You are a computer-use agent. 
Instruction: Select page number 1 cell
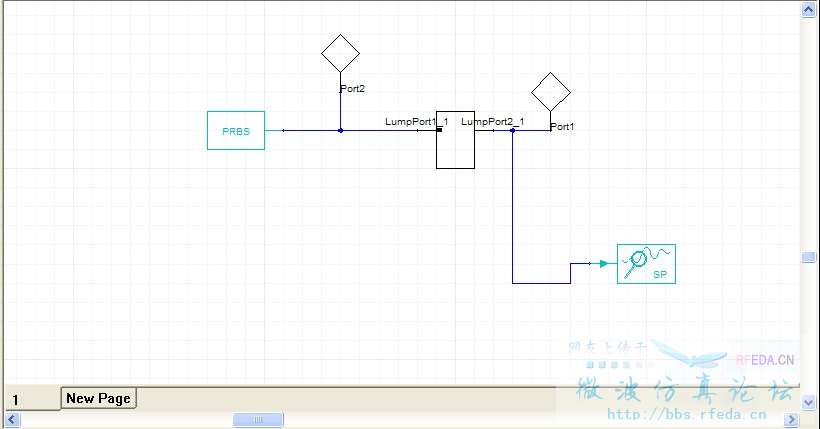pyautogui.click(x=32, y=400)
